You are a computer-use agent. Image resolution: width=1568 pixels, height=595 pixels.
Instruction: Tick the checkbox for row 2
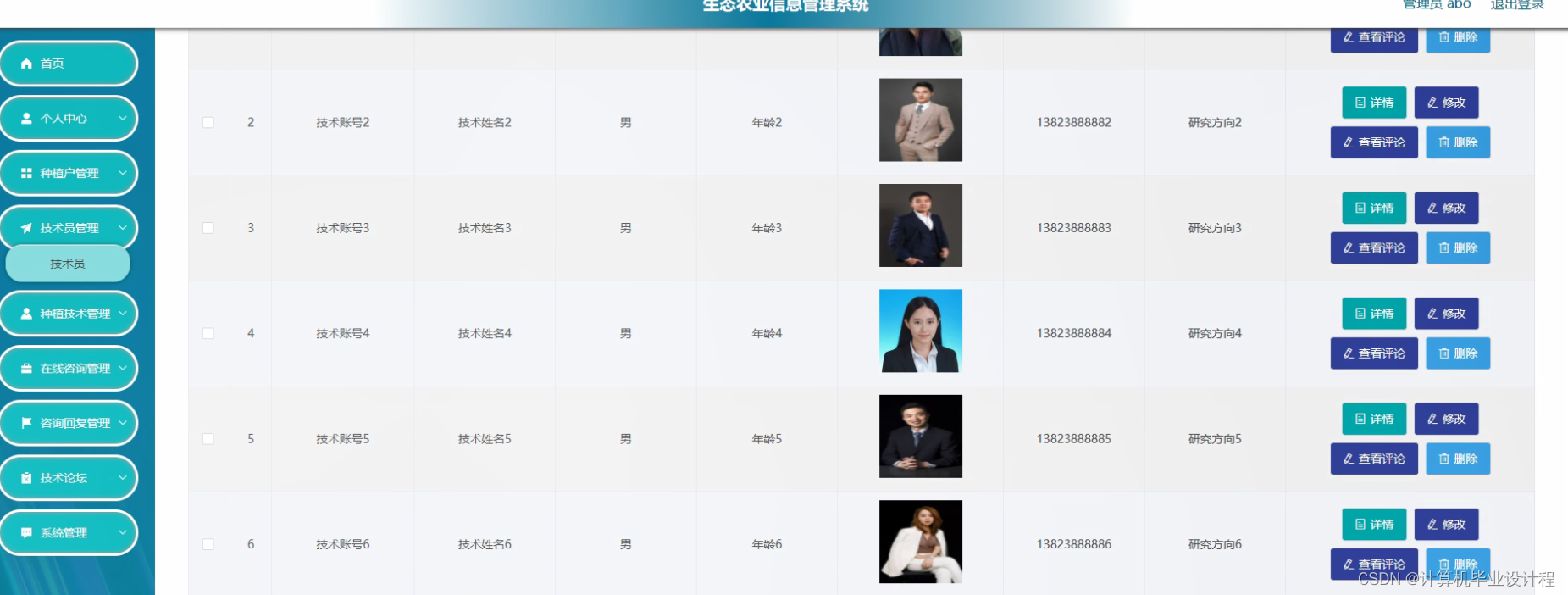[208, 123]
